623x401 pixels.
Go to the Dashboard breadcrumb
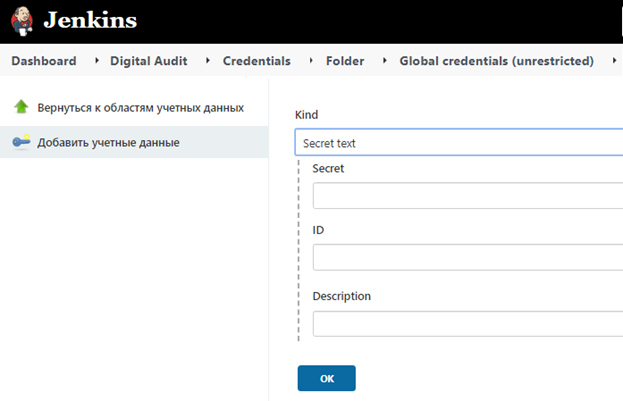[x=44, y=62]
